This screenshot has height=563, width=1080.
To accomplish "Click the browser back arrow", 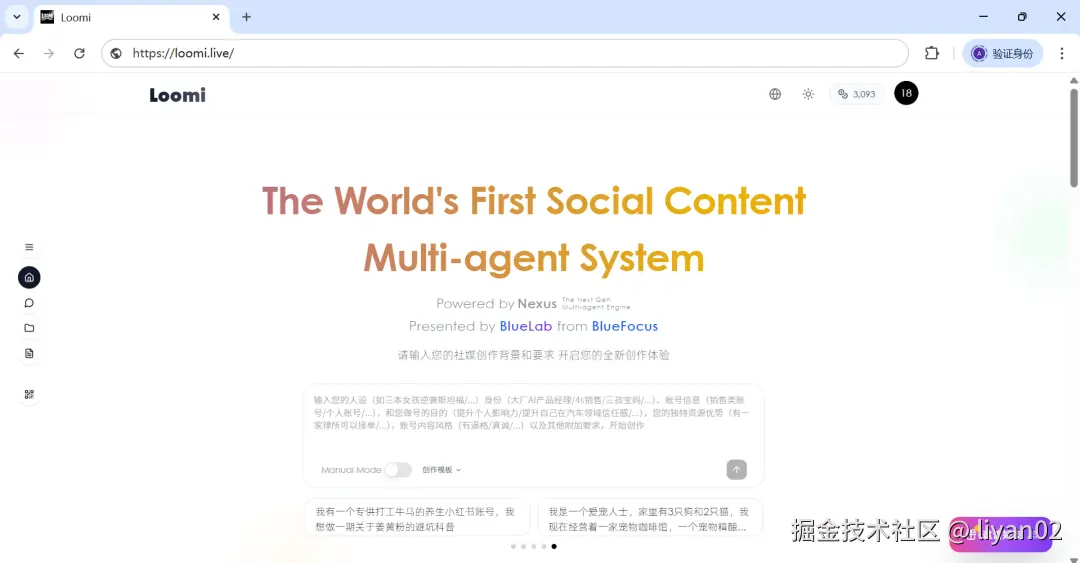I will 19,53.
